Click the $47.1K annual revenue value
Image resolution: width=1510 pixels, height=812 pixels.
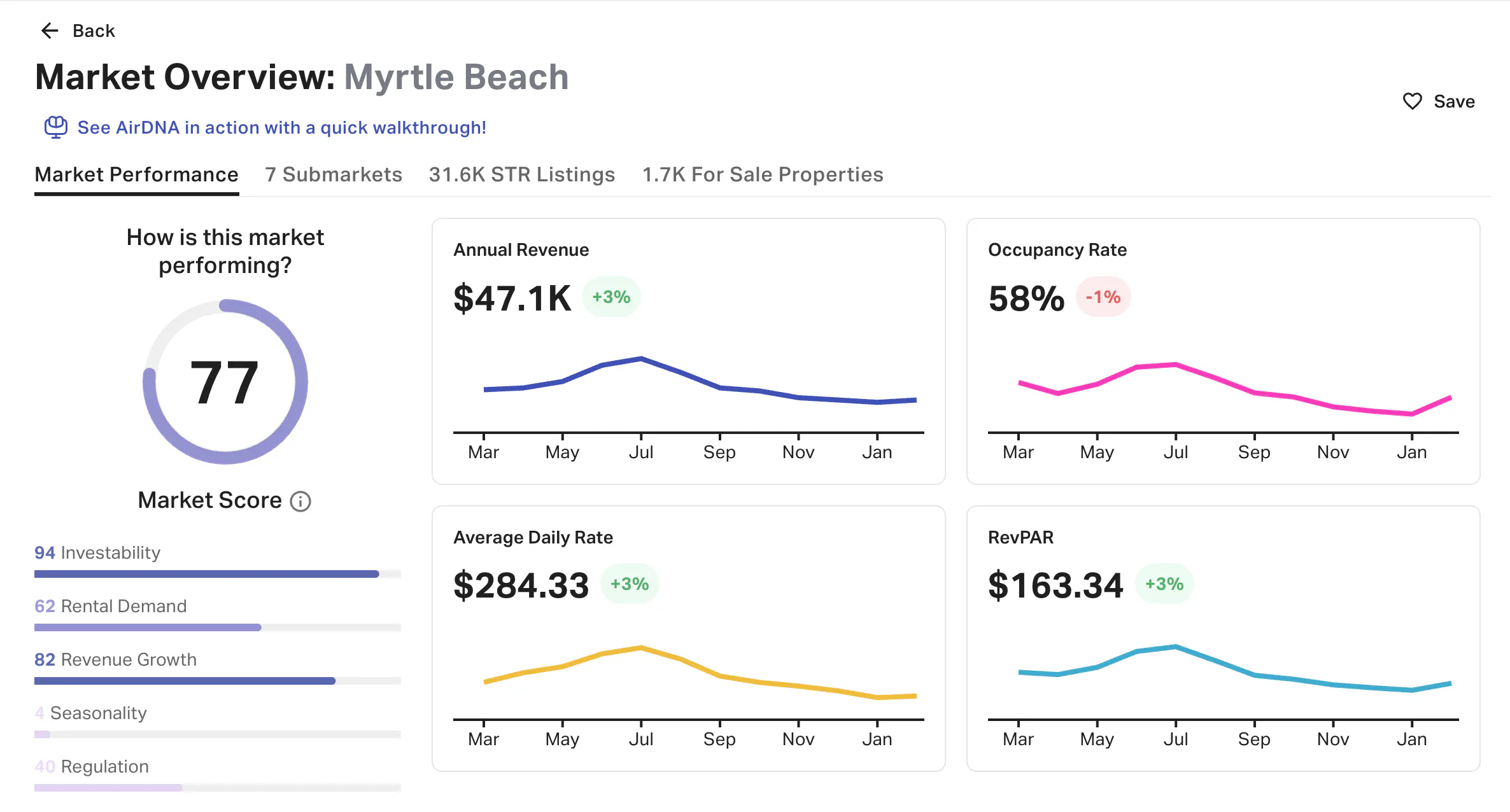(x=512, y=298)
